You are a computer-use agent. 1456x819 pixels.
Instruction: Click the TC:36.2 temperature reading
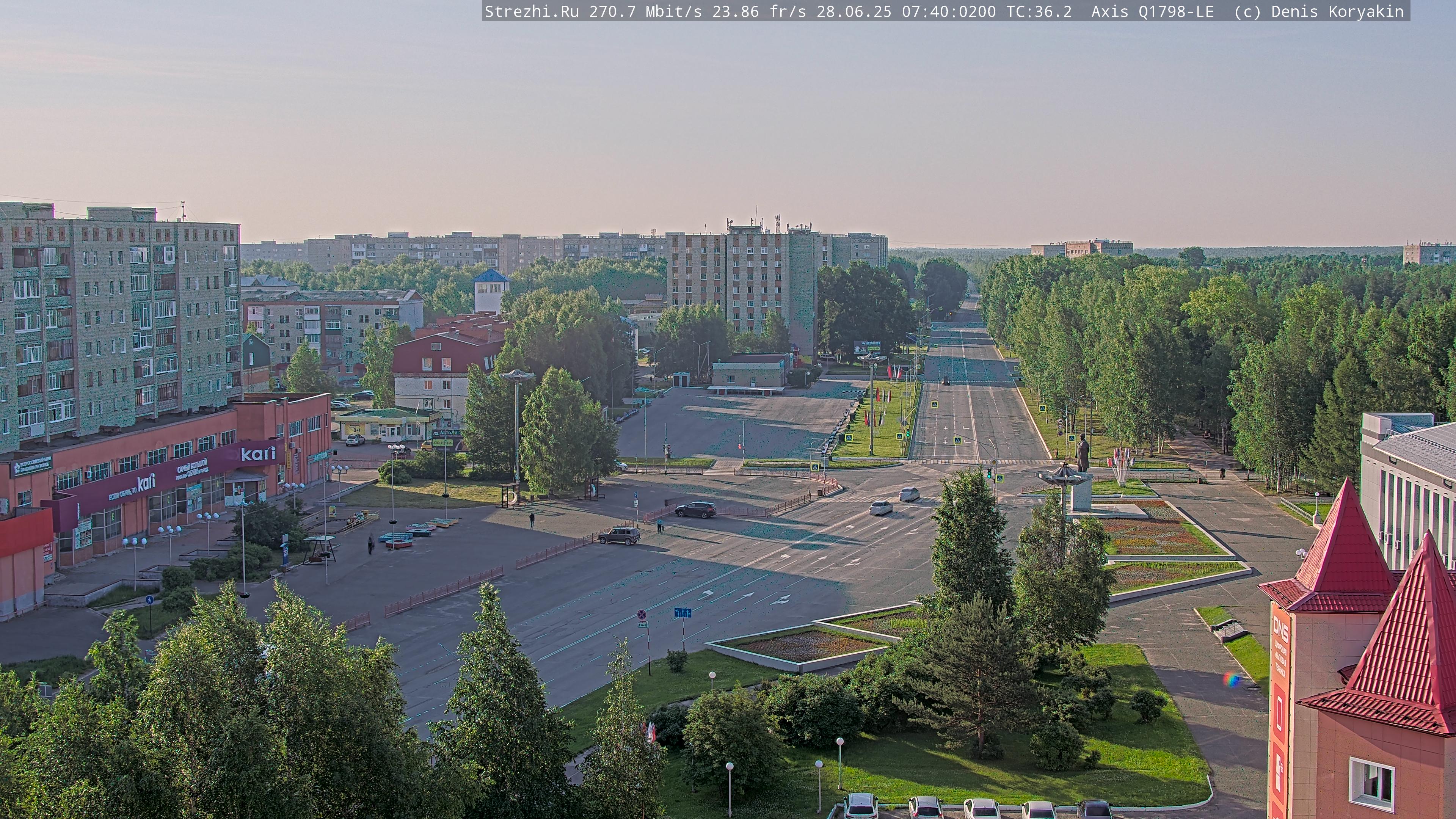tap(1039, 12)
